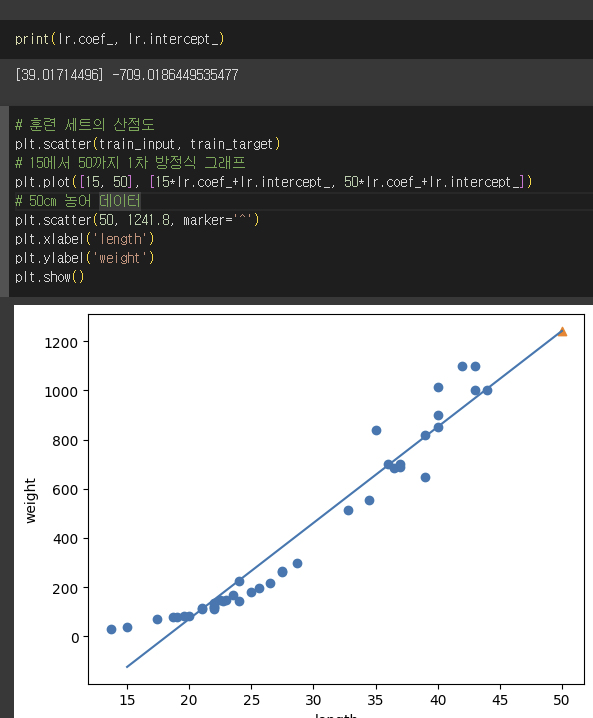Click the leftmost scatter point on the plot

pos(111,629)
